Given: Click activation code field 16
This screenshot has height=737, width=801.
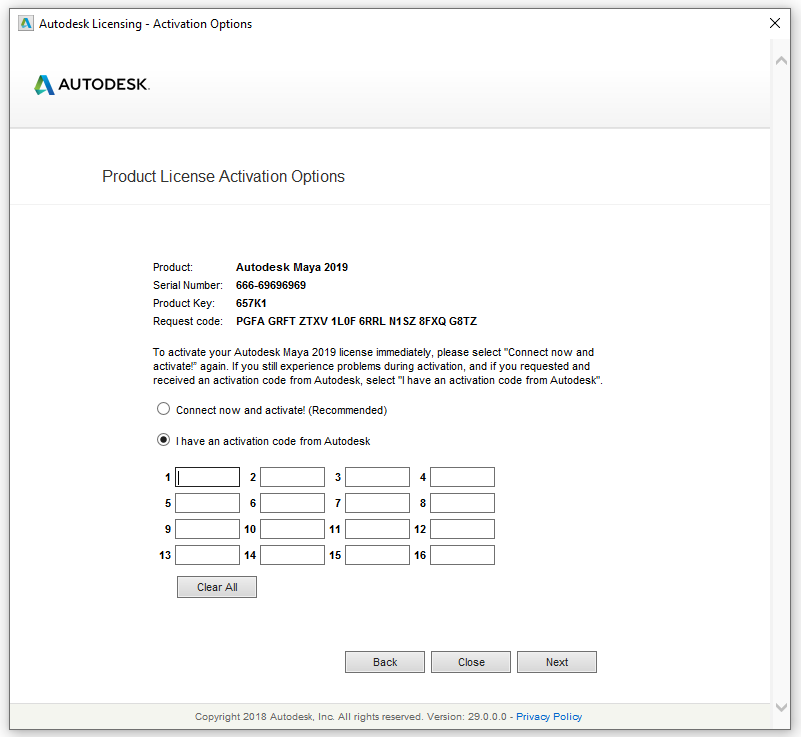Looking at the screenshot, I should [x=462, y=555].
